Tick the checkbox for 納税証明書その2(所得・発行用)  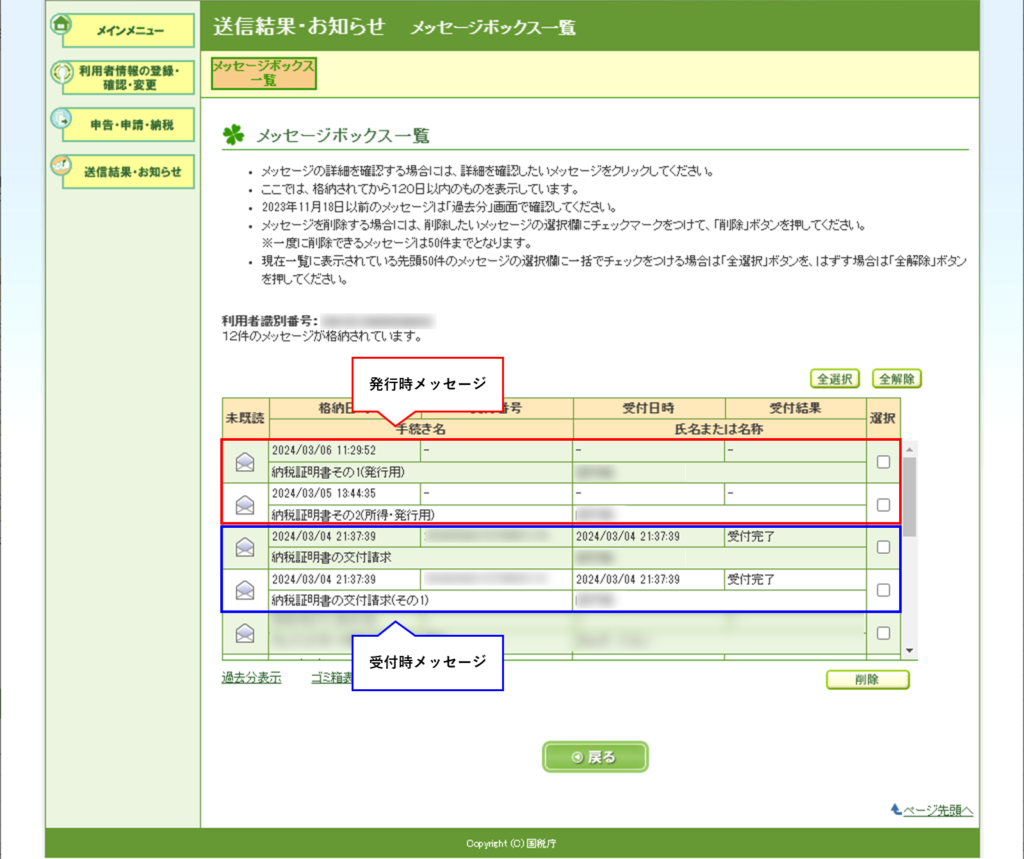coord(882,505)
